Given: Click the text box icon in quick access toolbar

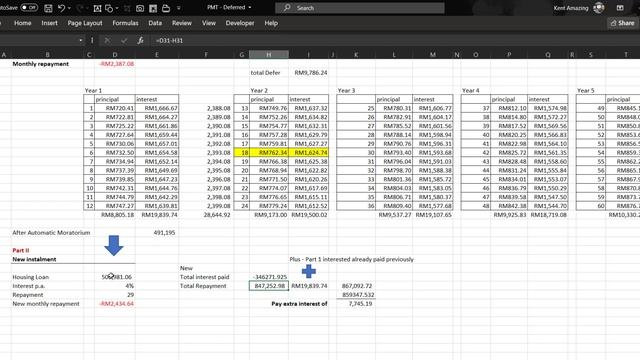Looking at the screenshot, I should point(97,8).
